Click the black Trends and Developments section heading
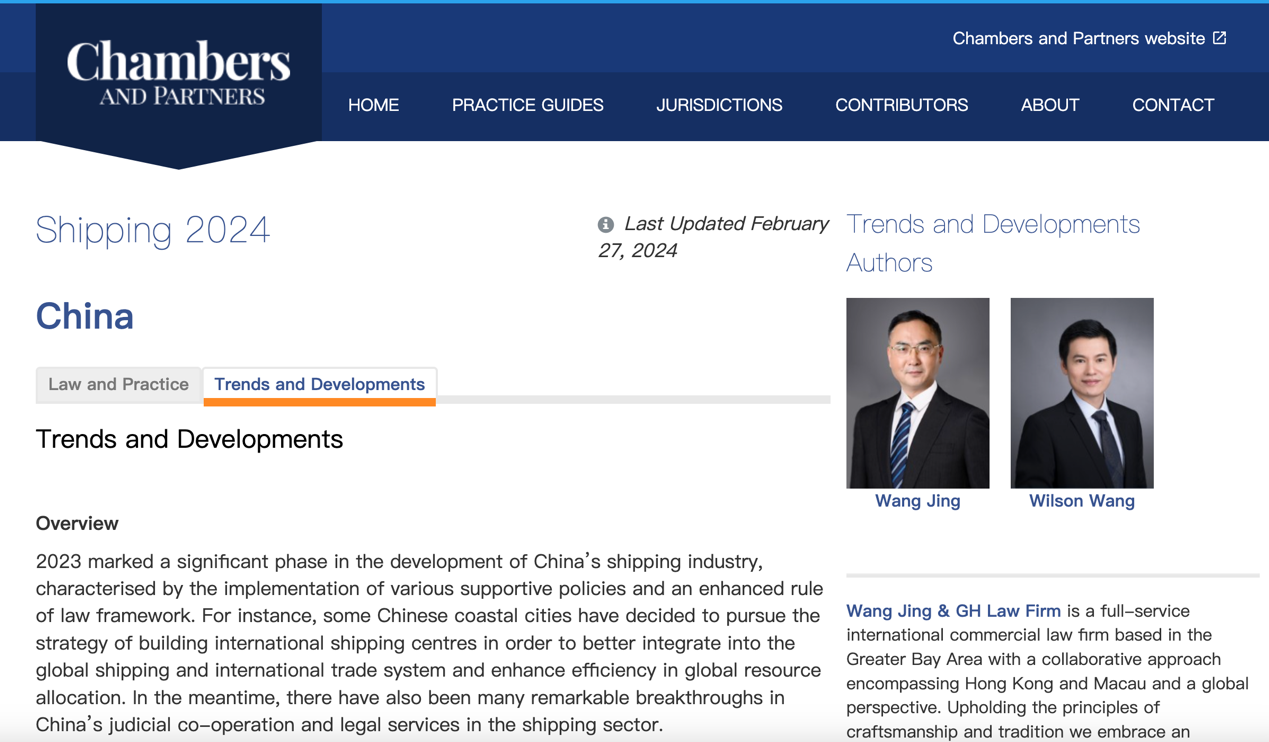Screen dimensions: 1269x742 click(190, 439)
